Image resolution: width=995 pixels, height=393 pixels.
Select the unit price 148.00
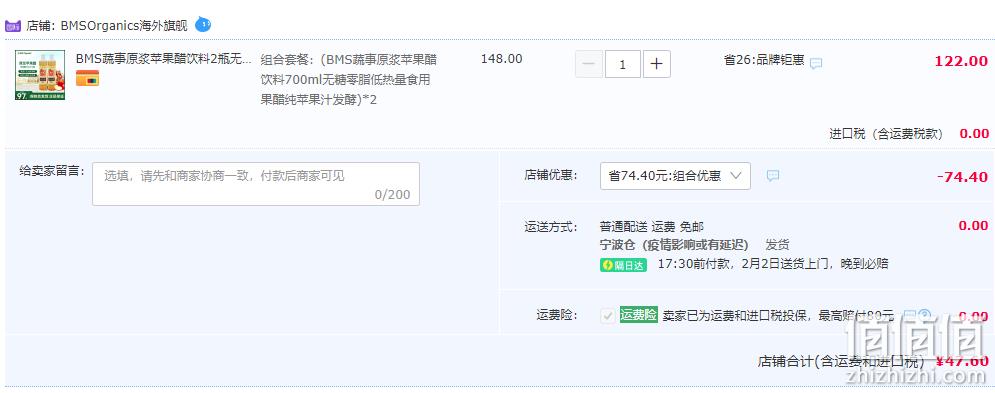(x=501, y=59)
